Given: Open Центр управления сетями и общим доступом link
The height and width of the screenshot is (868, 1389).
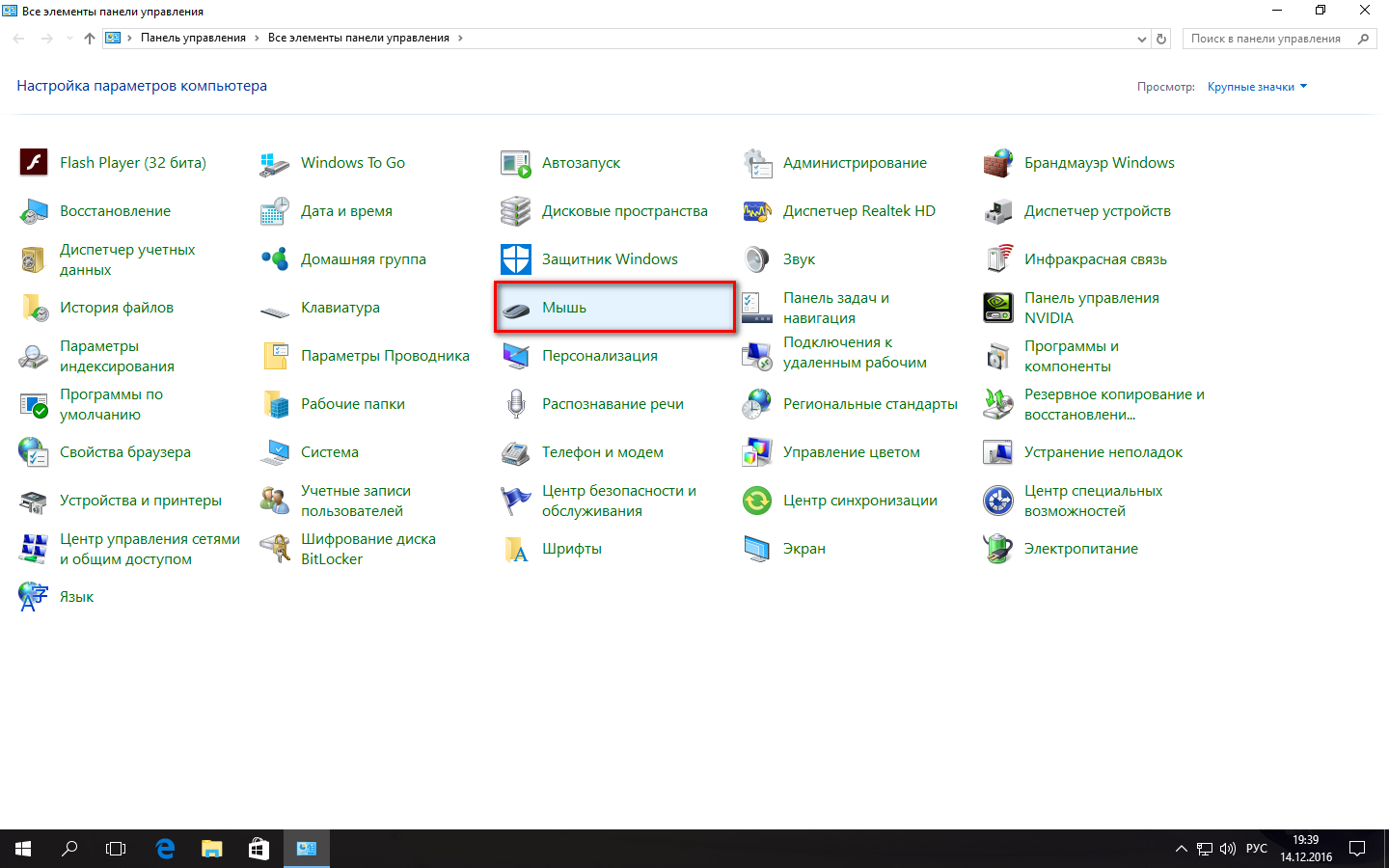Looking at the screenshot, I should [x=150, y=549].
